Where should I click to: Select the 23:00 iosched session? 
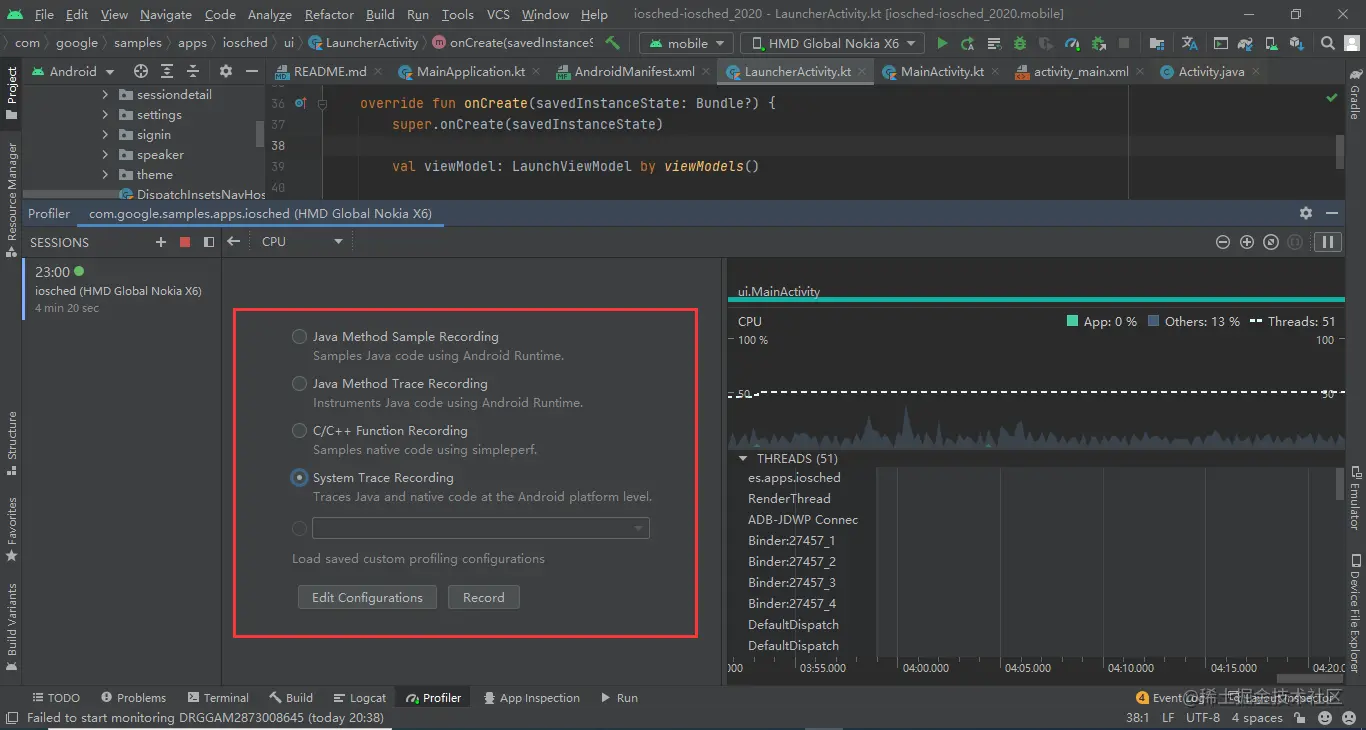(121, 289)
